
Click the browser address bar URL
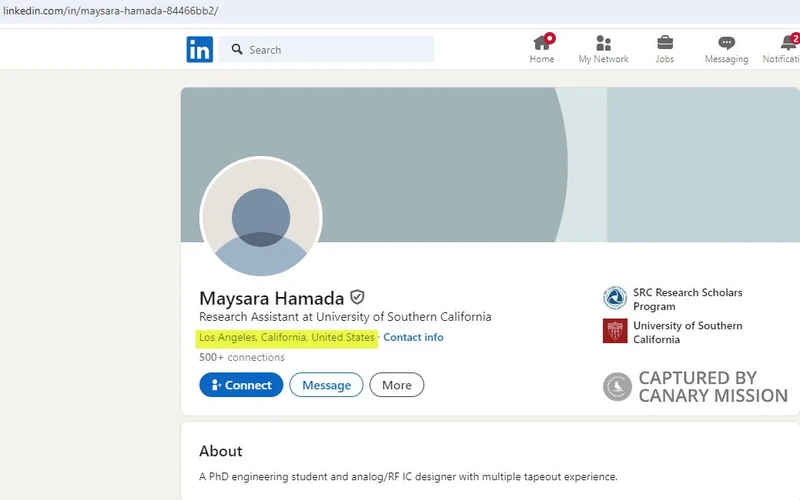coord(111,11)
